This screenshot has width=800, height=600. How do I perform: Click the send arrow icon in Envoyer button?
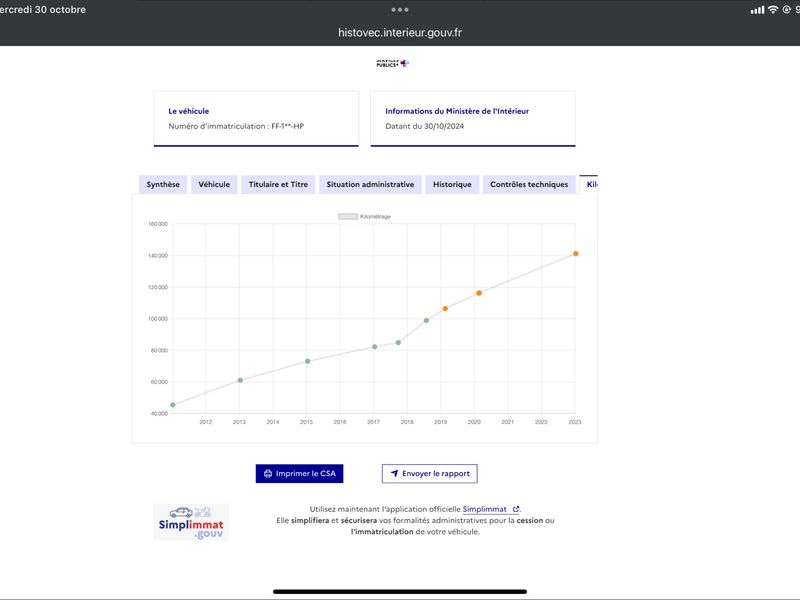(x=394, y=473)
